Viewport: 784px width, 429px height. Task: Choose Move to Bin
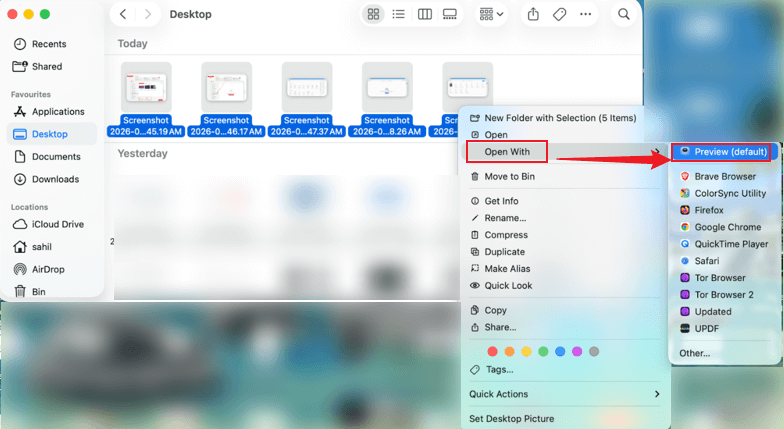coord(509,176)
